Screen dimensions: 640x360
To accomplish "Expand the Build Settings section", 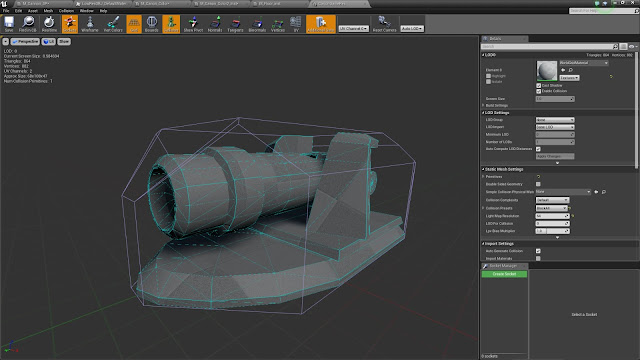I will 484,105.
